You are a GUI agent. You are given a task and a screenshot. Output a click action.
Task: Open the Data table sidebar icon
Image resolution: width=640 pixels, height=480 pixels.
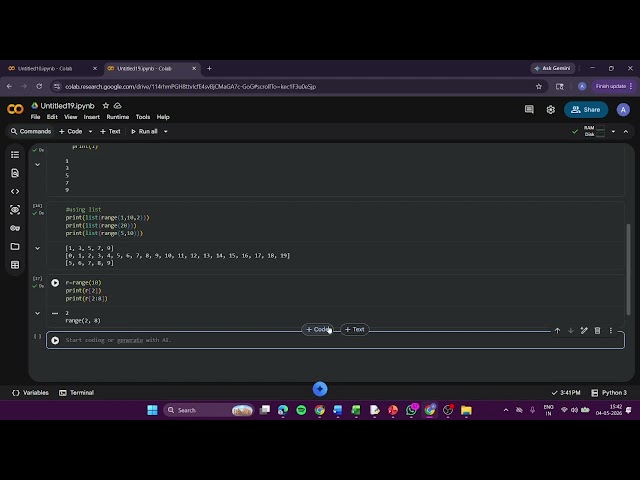pyautogui.click(x=15, y=265)
